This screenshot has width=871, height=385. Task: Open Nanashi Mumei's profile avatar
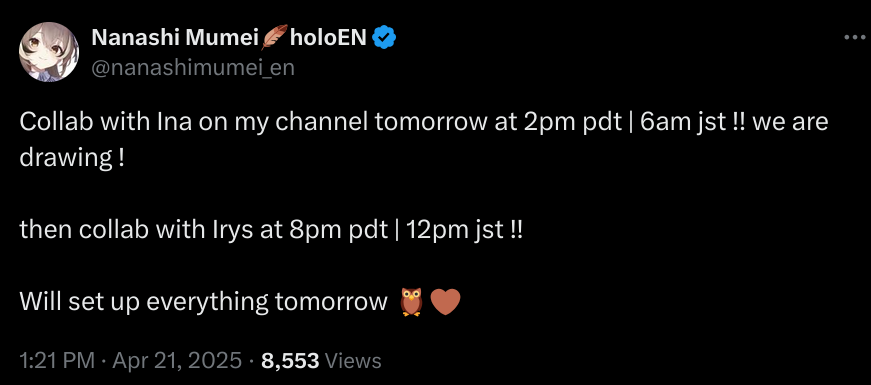pyautogui.click(x=49, y=52)
